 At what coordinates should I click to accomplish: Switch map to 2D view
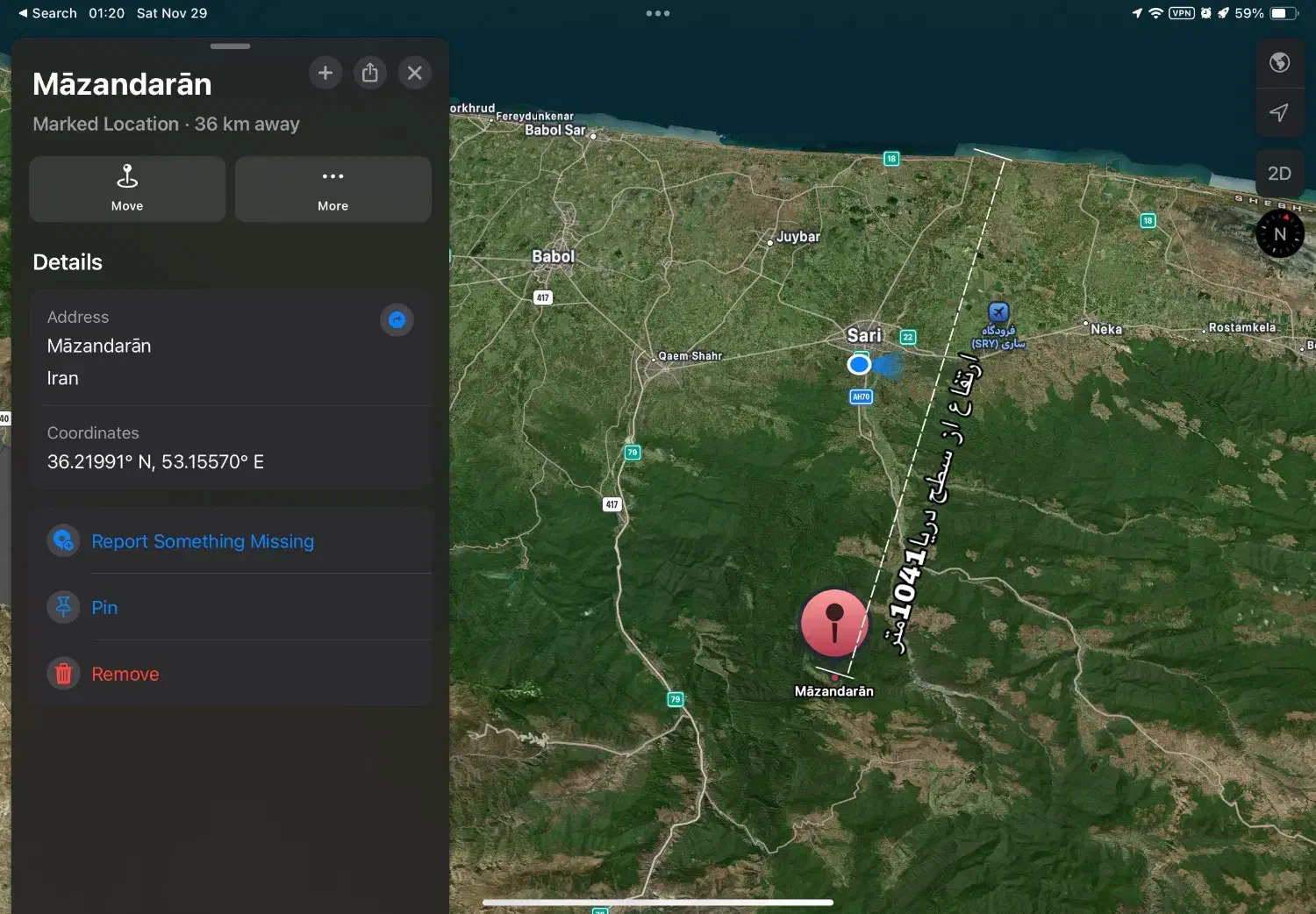coord(1279,173)
